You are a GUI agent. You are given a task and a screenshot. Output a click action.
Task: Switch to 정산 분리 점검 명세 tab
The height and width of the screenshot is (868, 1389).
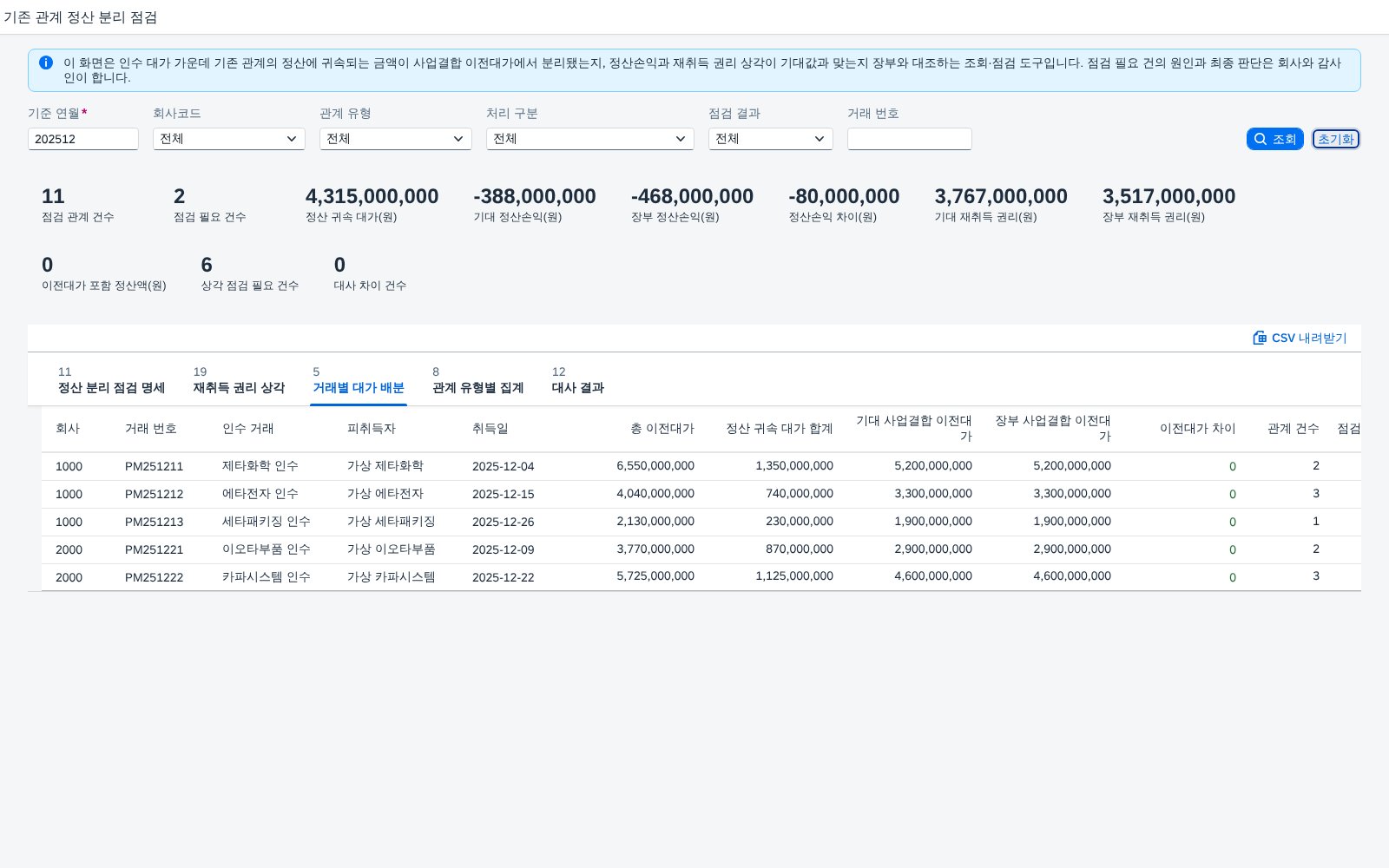[111, 380]
